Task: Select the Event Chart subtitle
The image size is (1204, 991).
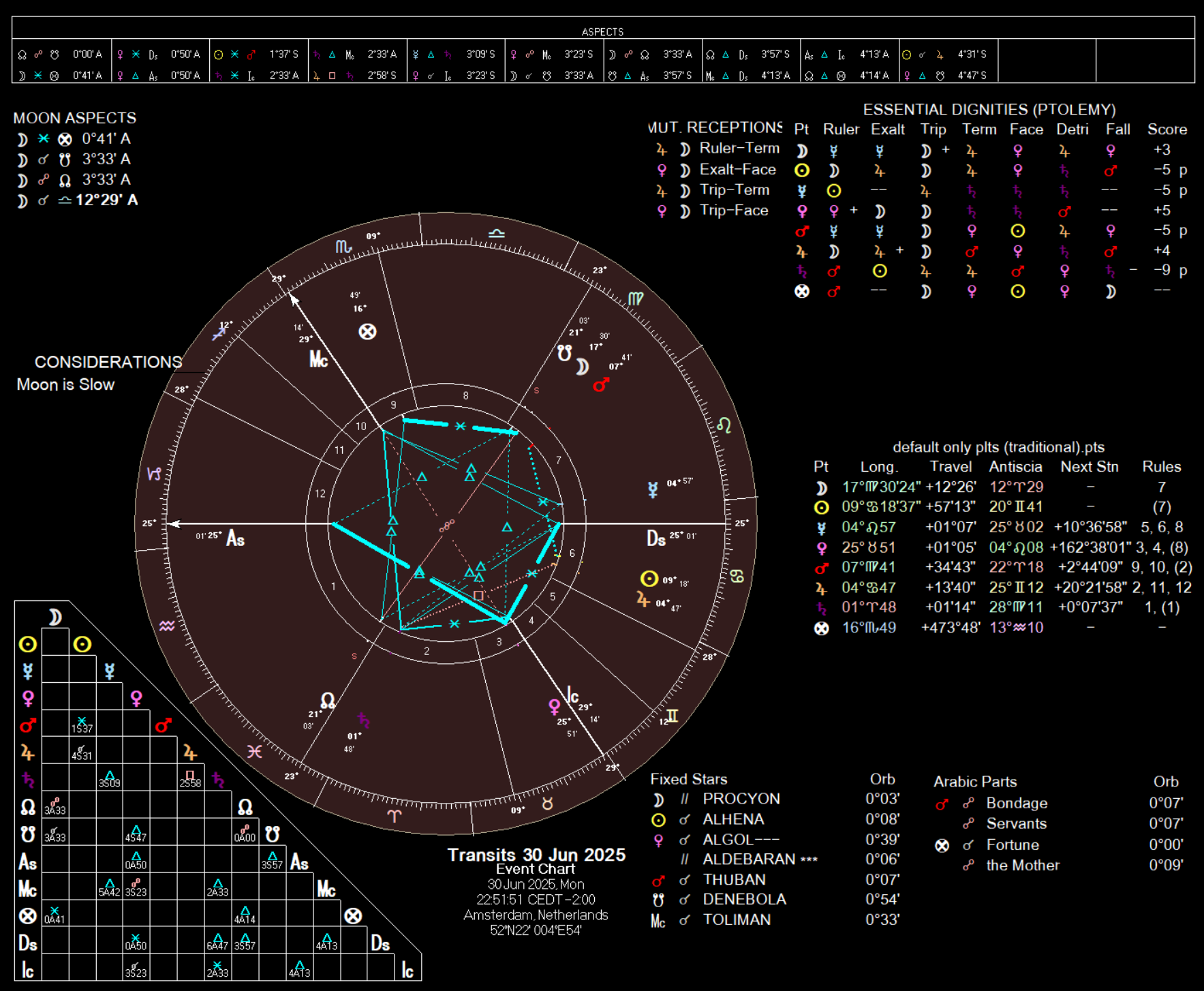Action: click(x=536, y=869)
